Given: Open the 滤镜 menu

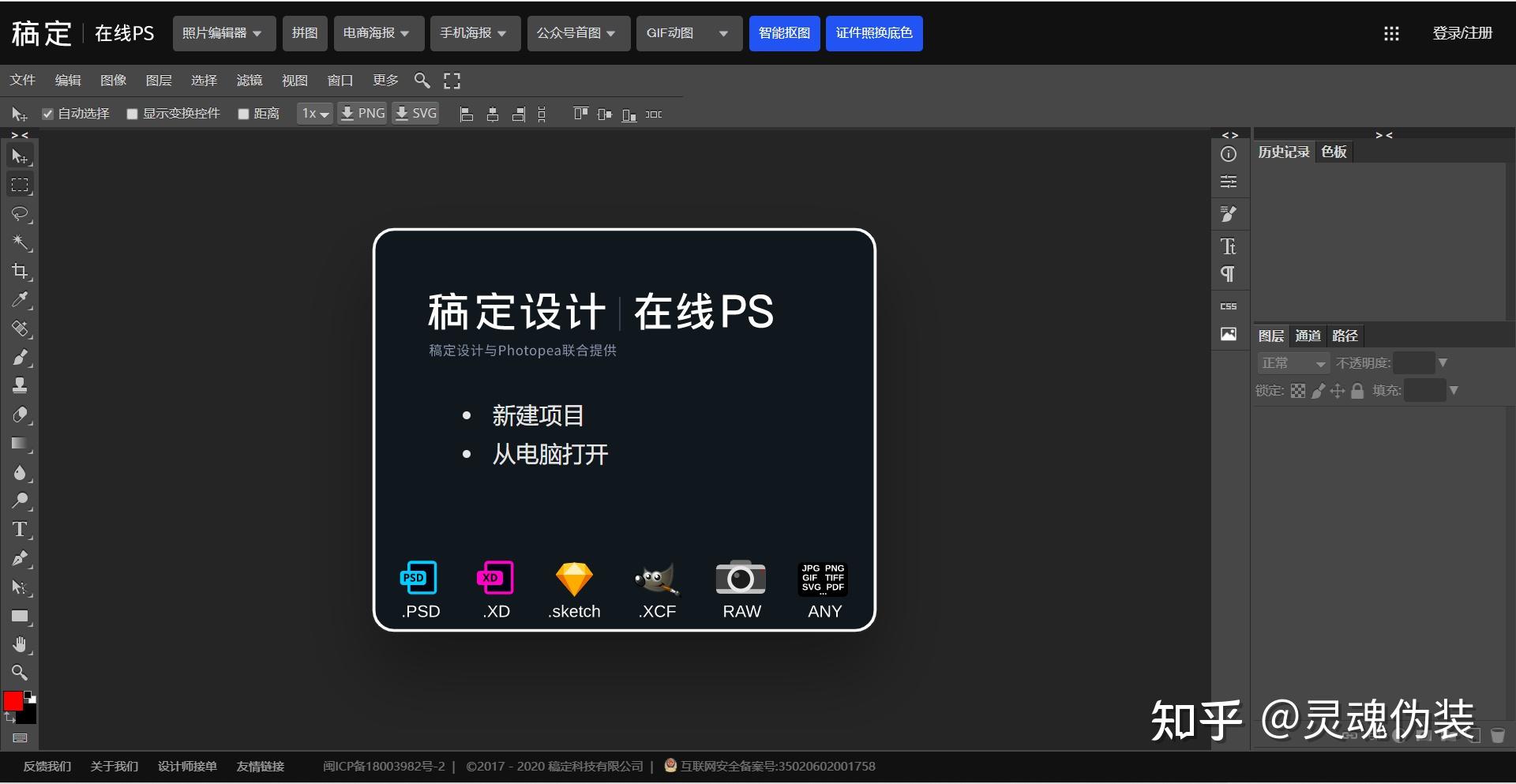Looking at the screenshot, I should point(250,81).
